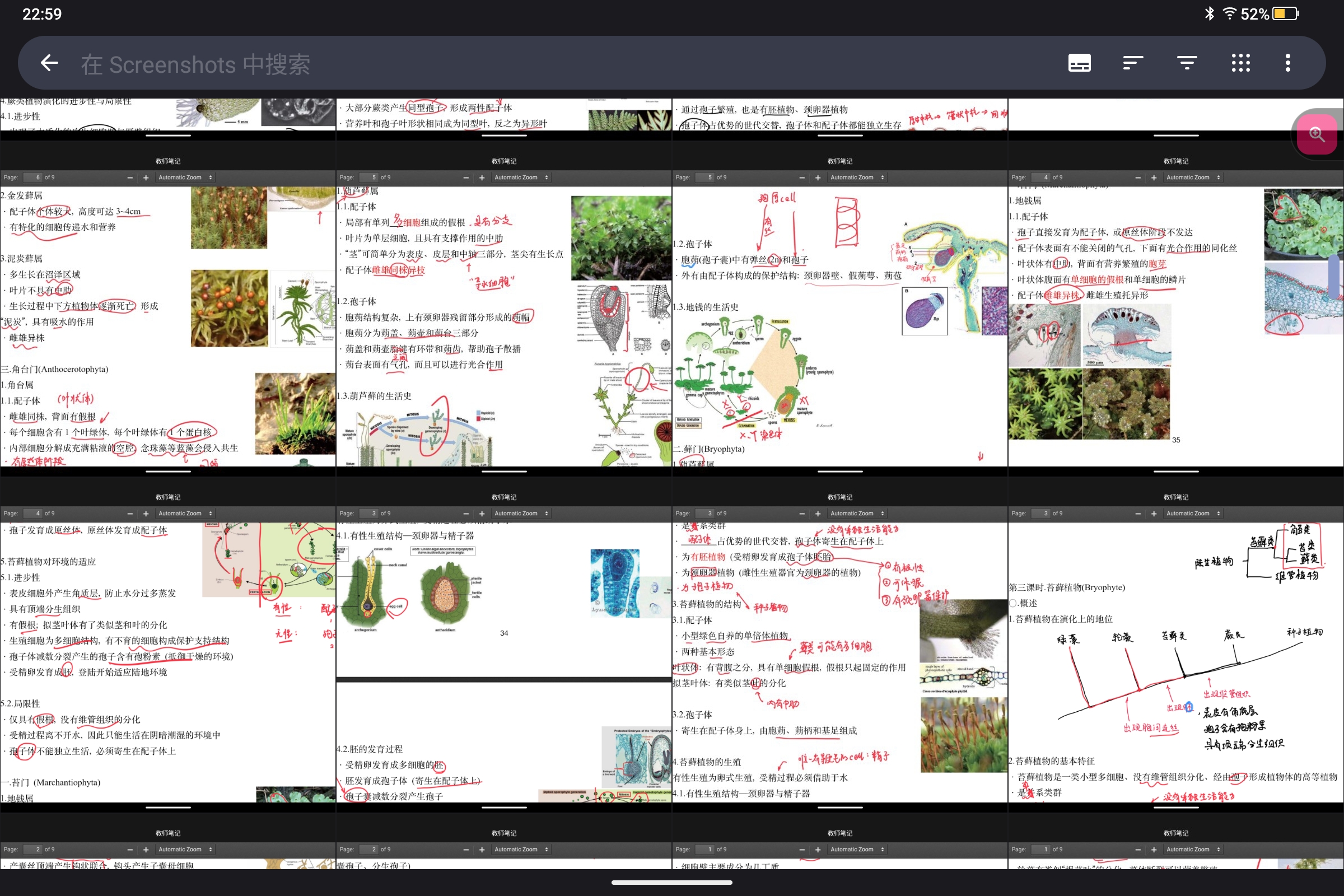Tap the 22:59 clock in status bar
The image size is (1344, 896).
coord(41,15)
